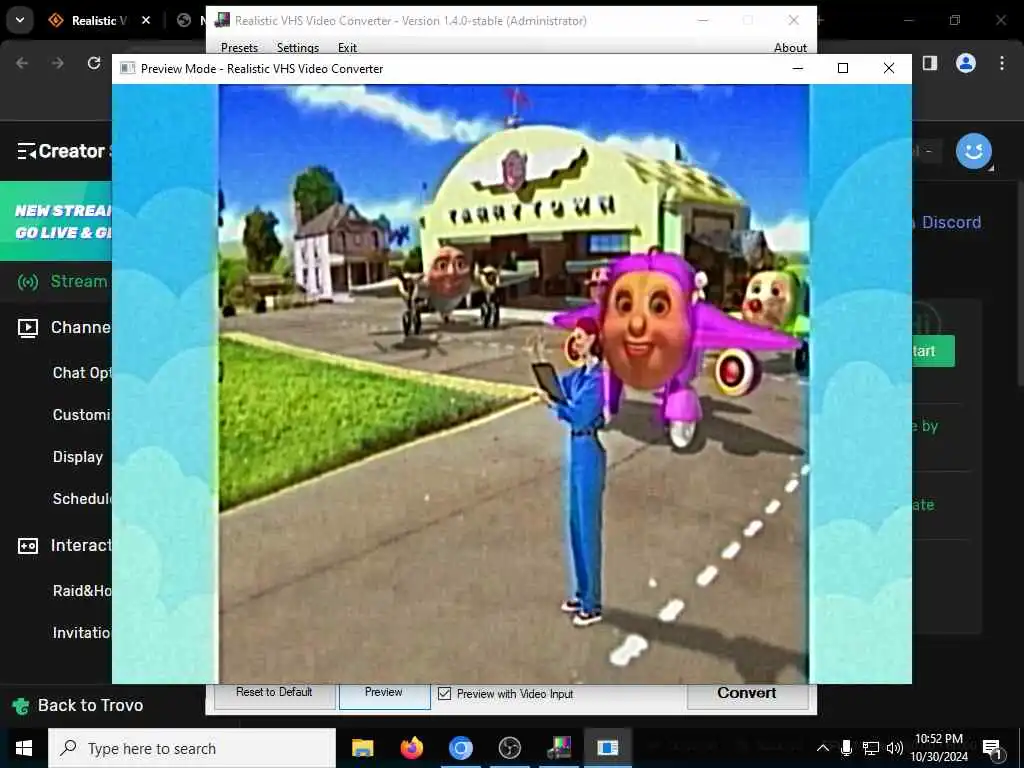Click the Reset to Default button
Screen dimensions: 1024x768
(x=274, y=692)
